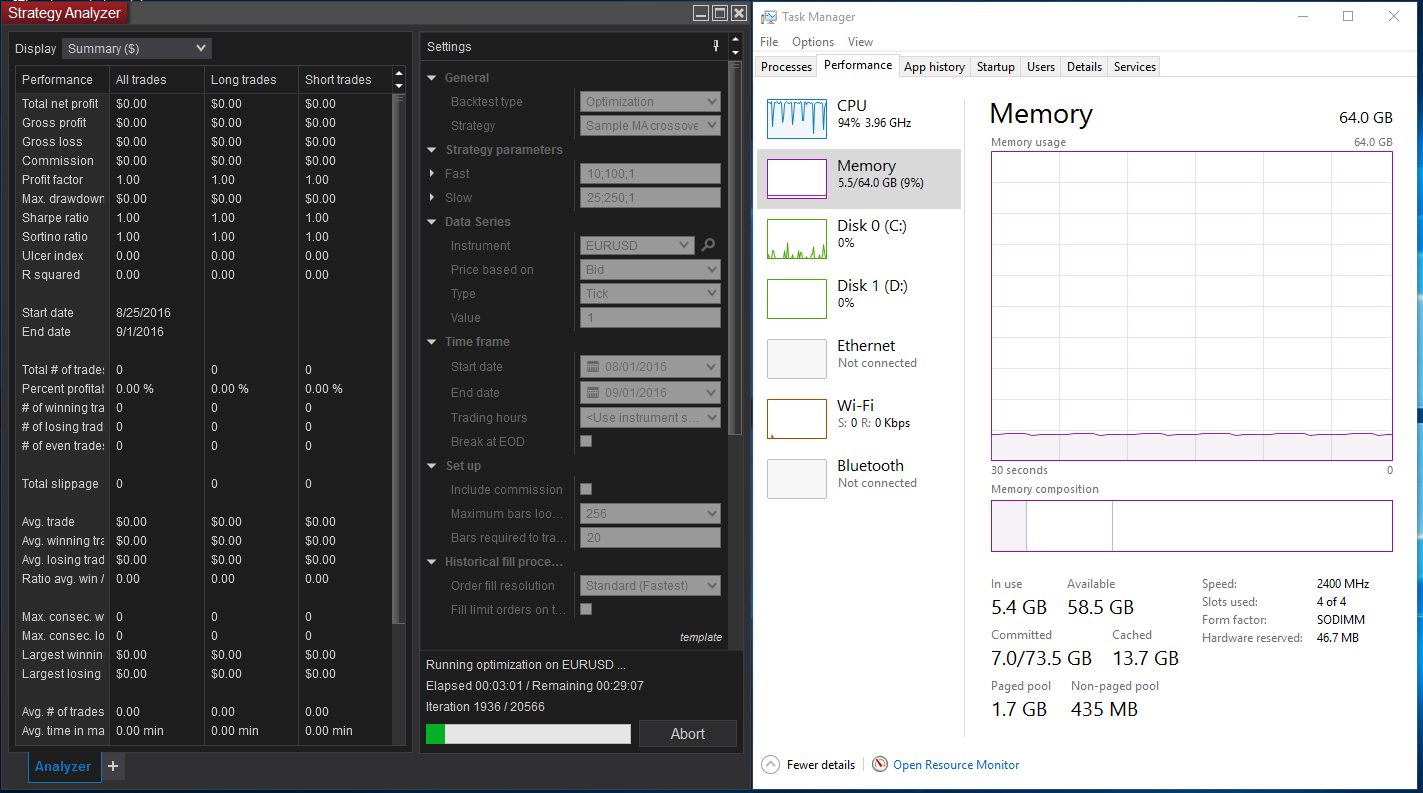Screen dimensions: 1423x793
Task: Switch to the Processes tab
Action: click(786, 67)
